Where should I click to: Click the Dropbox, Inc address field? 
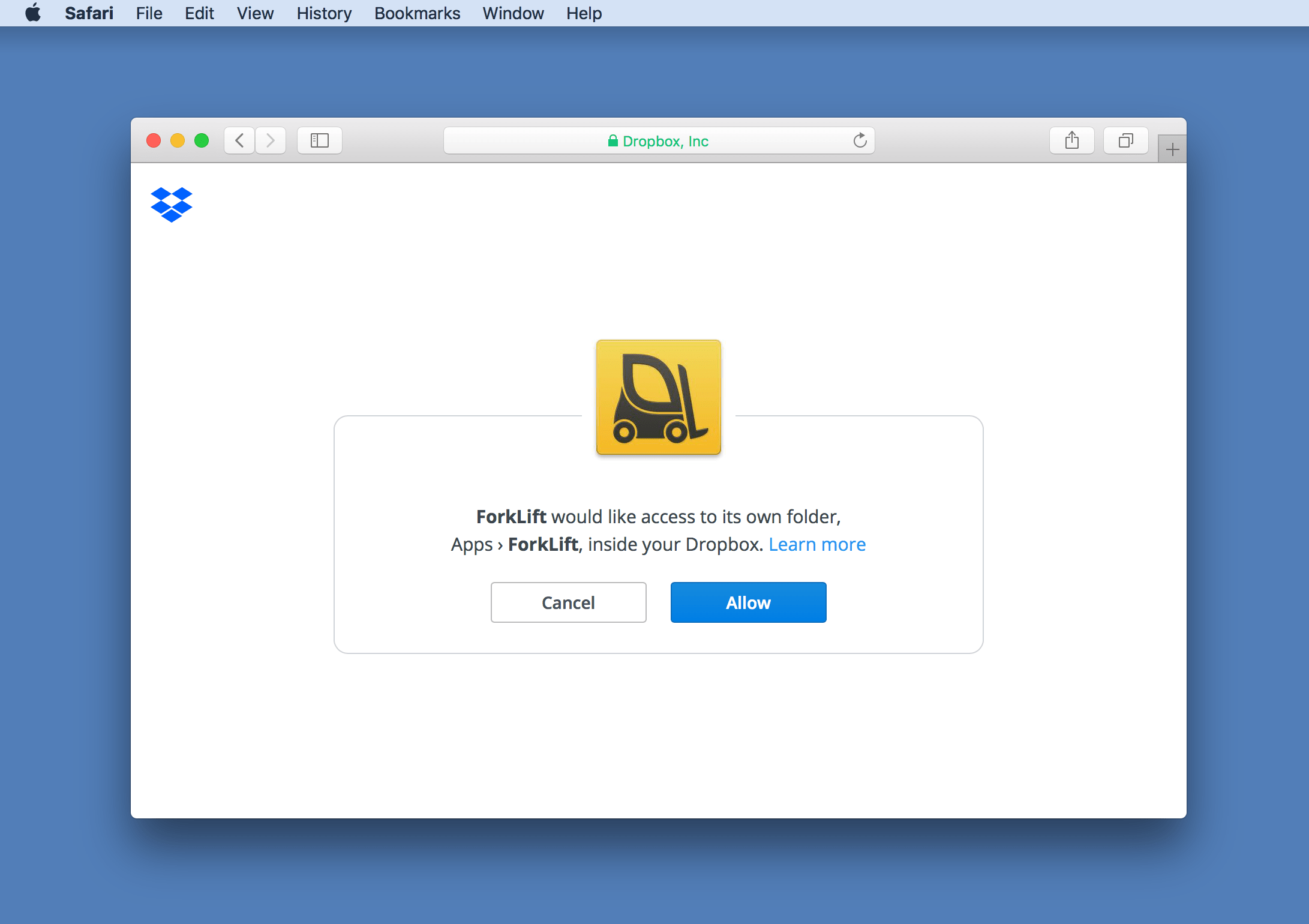658,141
